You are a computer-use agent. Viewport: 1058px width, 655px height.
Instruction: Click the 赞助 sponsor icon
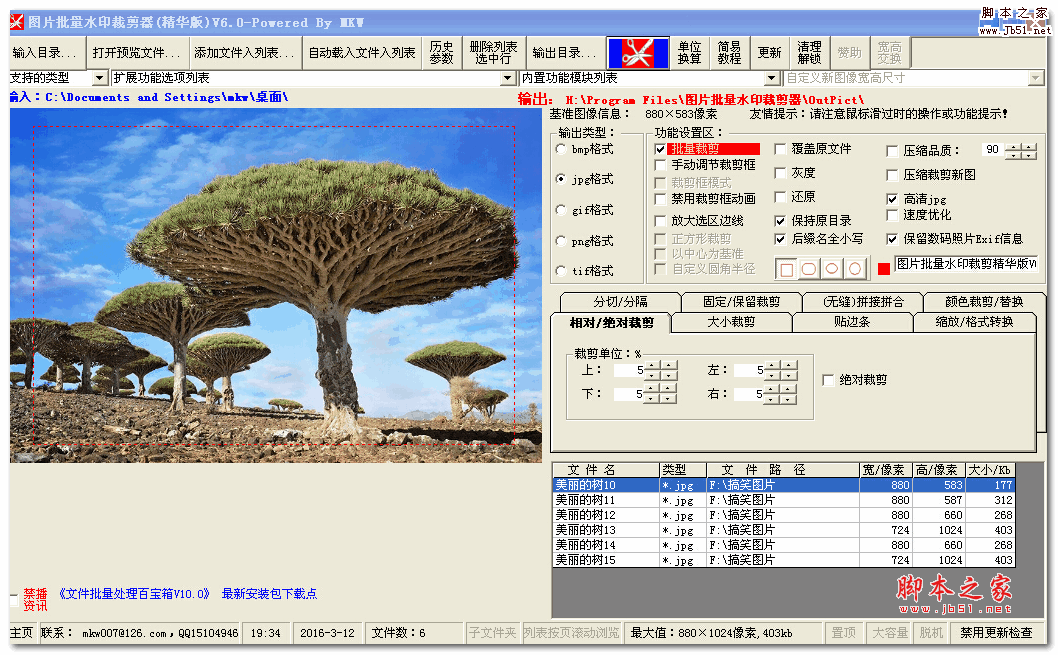[849, 53]
